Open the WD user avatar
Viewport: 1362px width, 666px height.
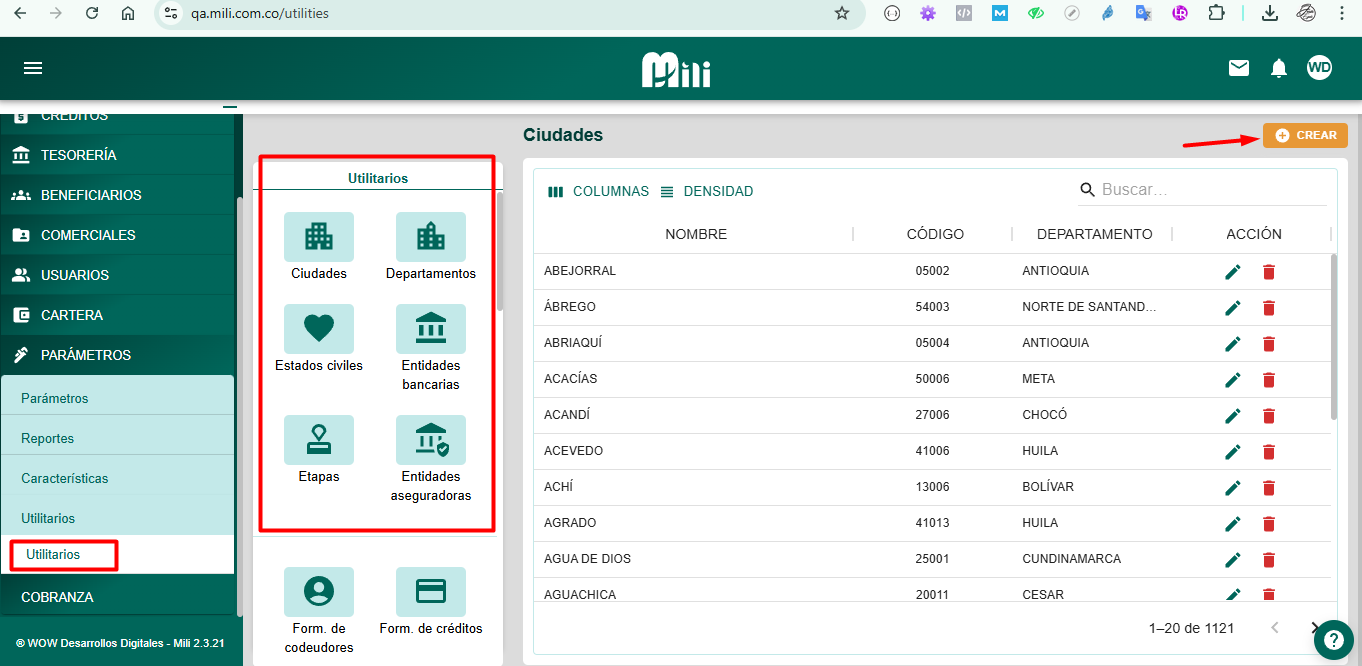tap(1319, 68)
